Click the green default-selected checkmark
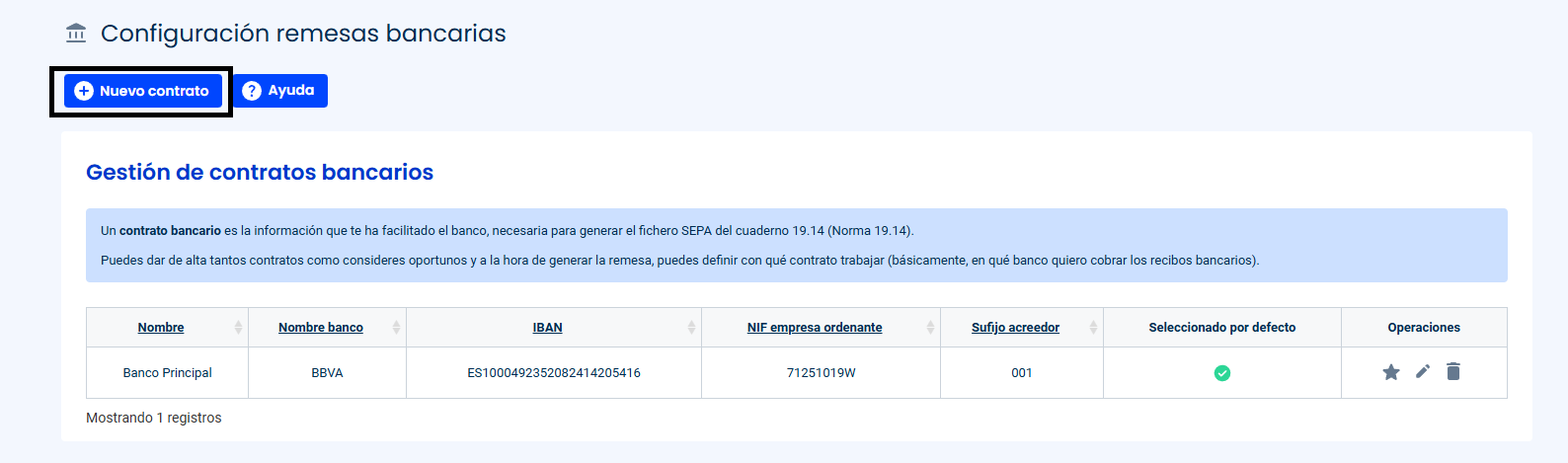This screenshot has width=1568, height=463. point(1222,373)
